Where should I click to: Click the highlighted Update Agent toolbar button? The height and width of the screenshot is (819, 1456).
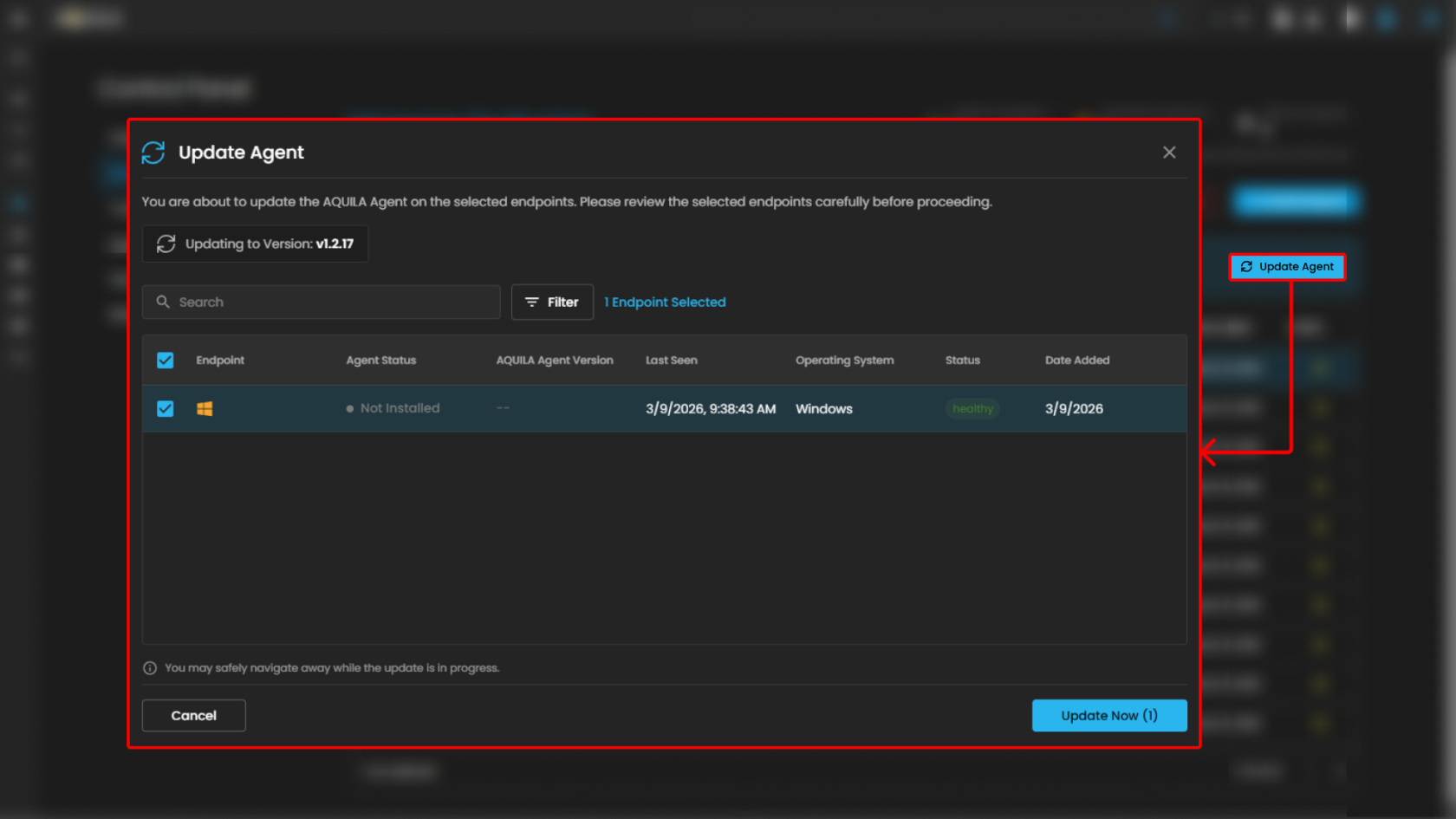click(x=1287, y=267)
